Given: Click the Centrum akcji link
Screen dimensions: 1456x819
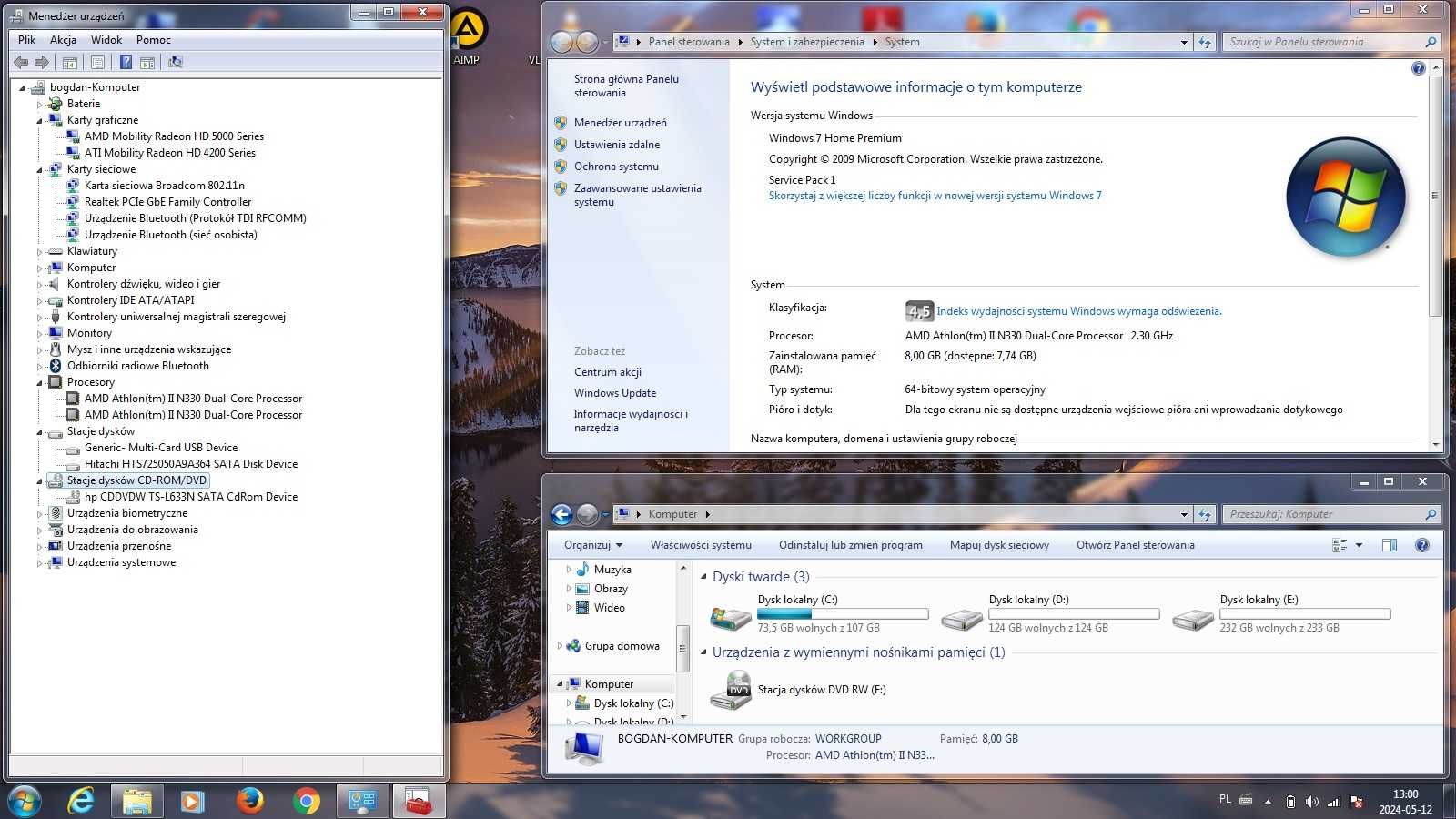Looking at the screenshot, I should coord(608,372).
